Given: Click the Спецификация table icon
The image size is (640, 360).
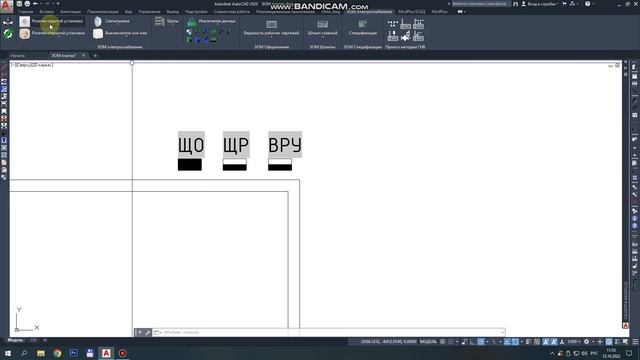Looking at the screenshot, I should tap(362, 24).
